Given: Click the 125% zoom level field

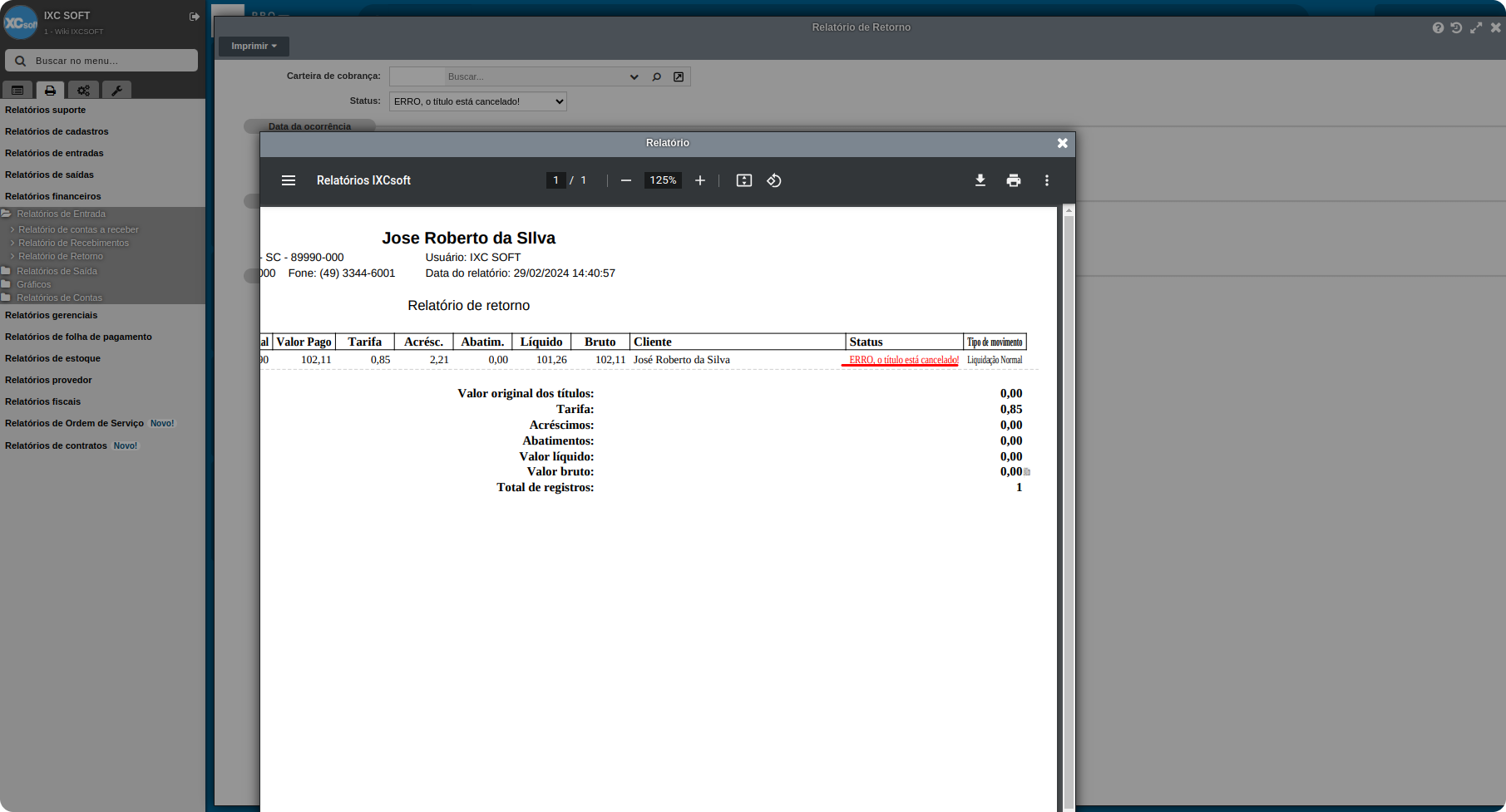Looking at the screenshot, I should click(663, 180).
